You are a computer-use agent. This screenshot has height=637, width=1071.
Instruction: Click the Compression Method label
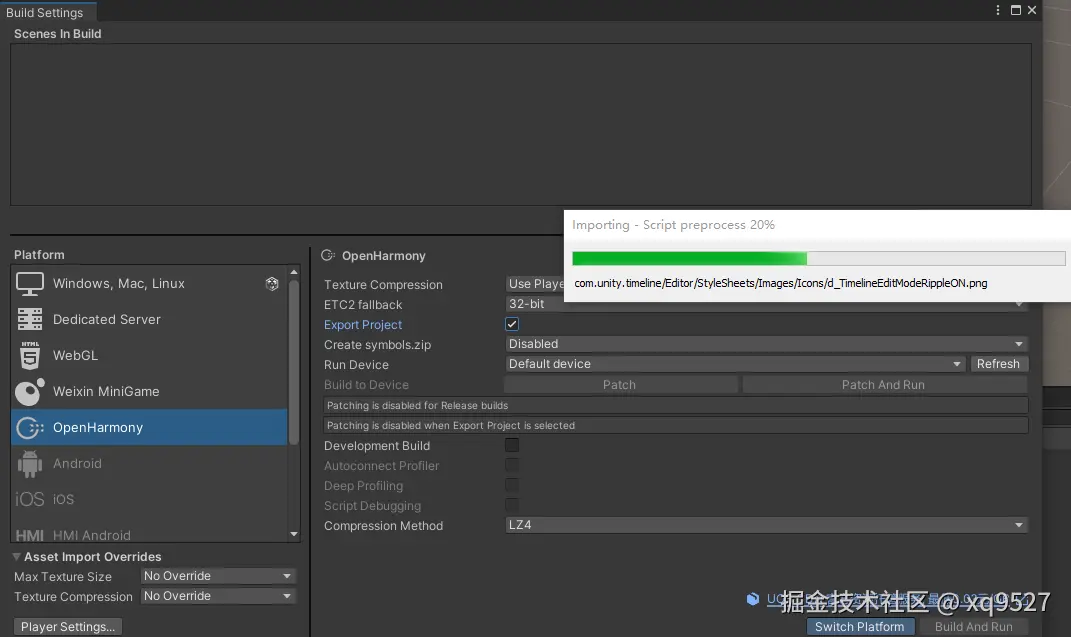coord(383,526)
